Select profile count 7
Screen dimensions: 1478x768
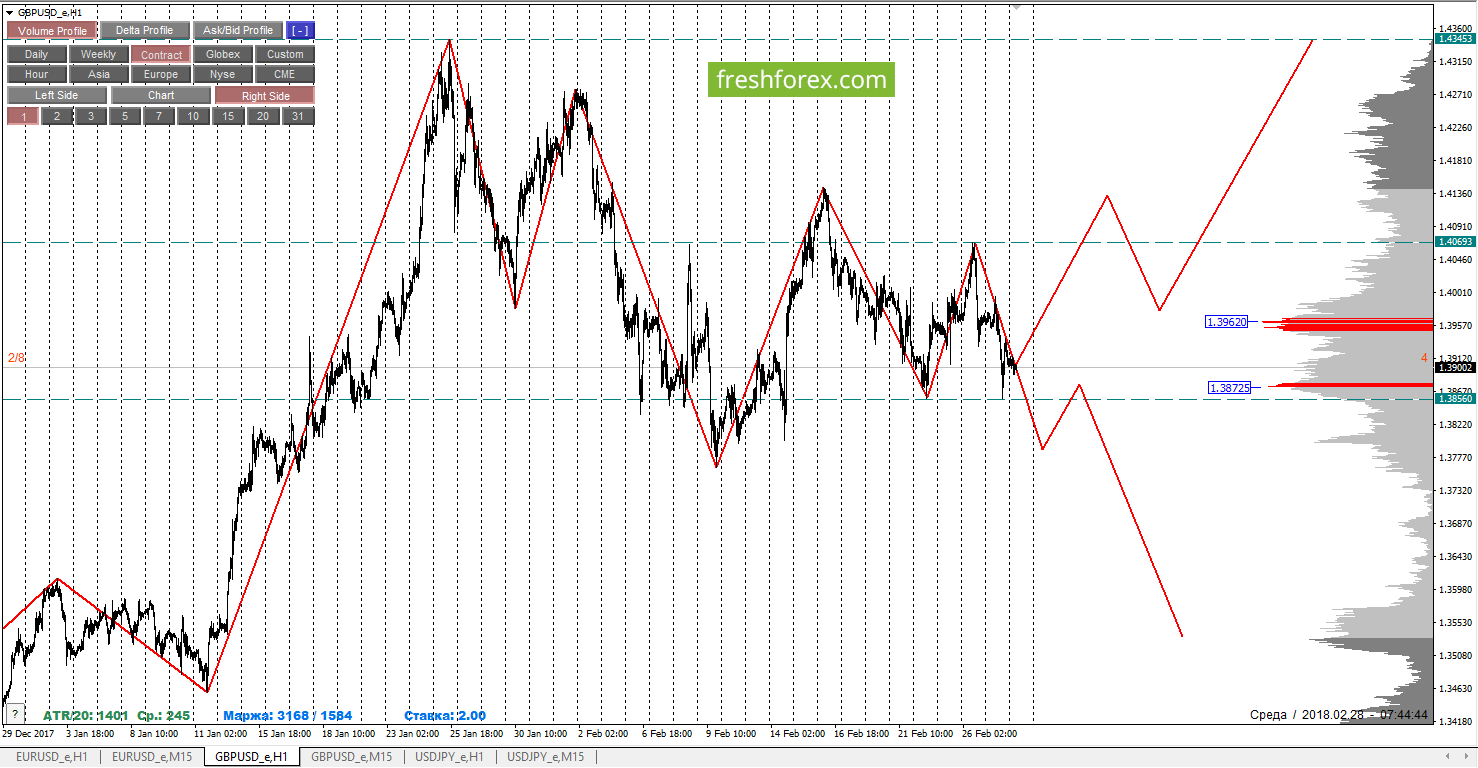pos(159,116)
